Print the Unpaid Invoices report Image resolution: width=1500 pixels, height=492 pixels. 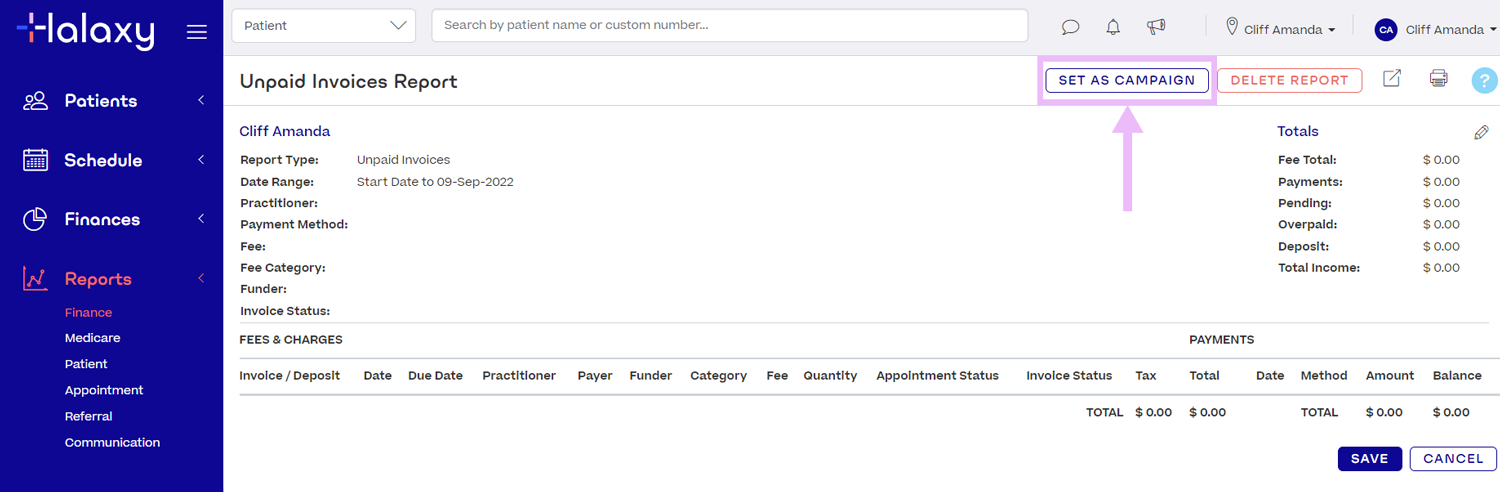pyautogui.click(x=1438, y=79)
